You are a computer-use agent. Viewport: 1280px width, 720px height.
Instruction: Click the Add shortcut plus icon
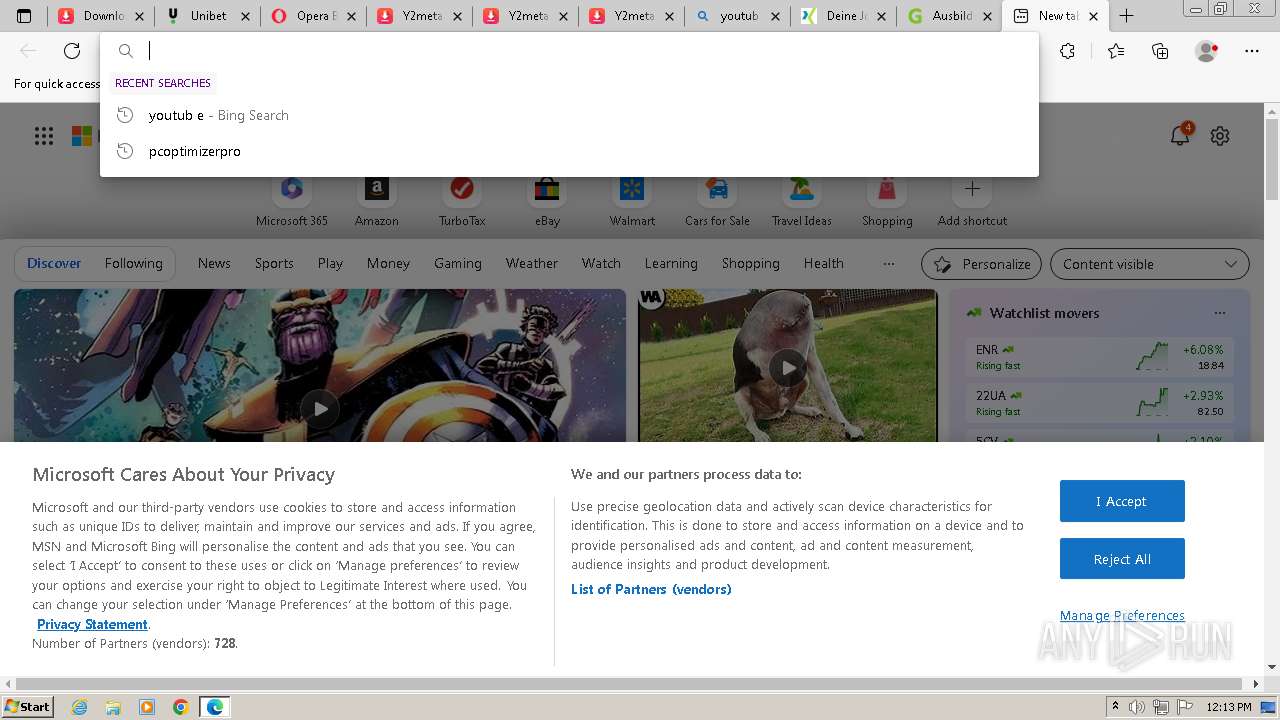click(972, 189)
